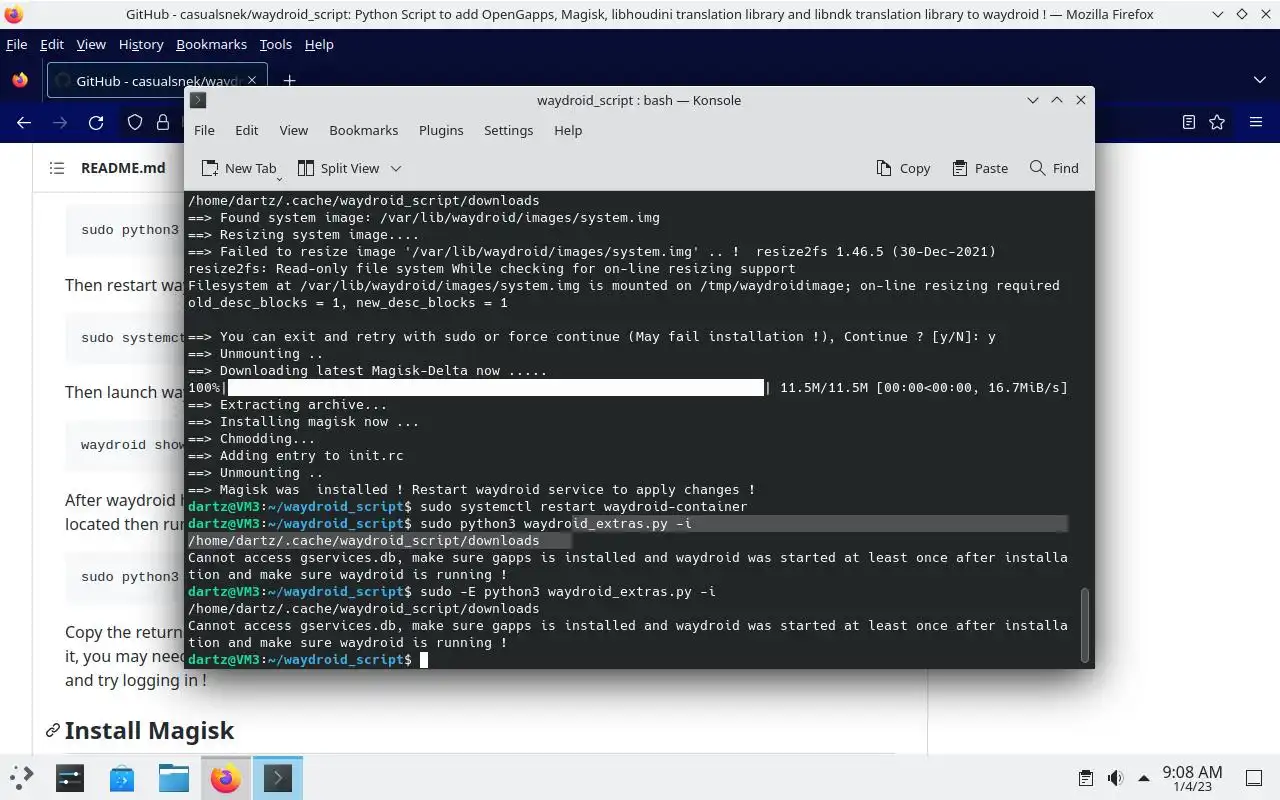Screen dimensions: 1280x800
Task: Open Firefox Help menu
Action: (x=319, y=44)
